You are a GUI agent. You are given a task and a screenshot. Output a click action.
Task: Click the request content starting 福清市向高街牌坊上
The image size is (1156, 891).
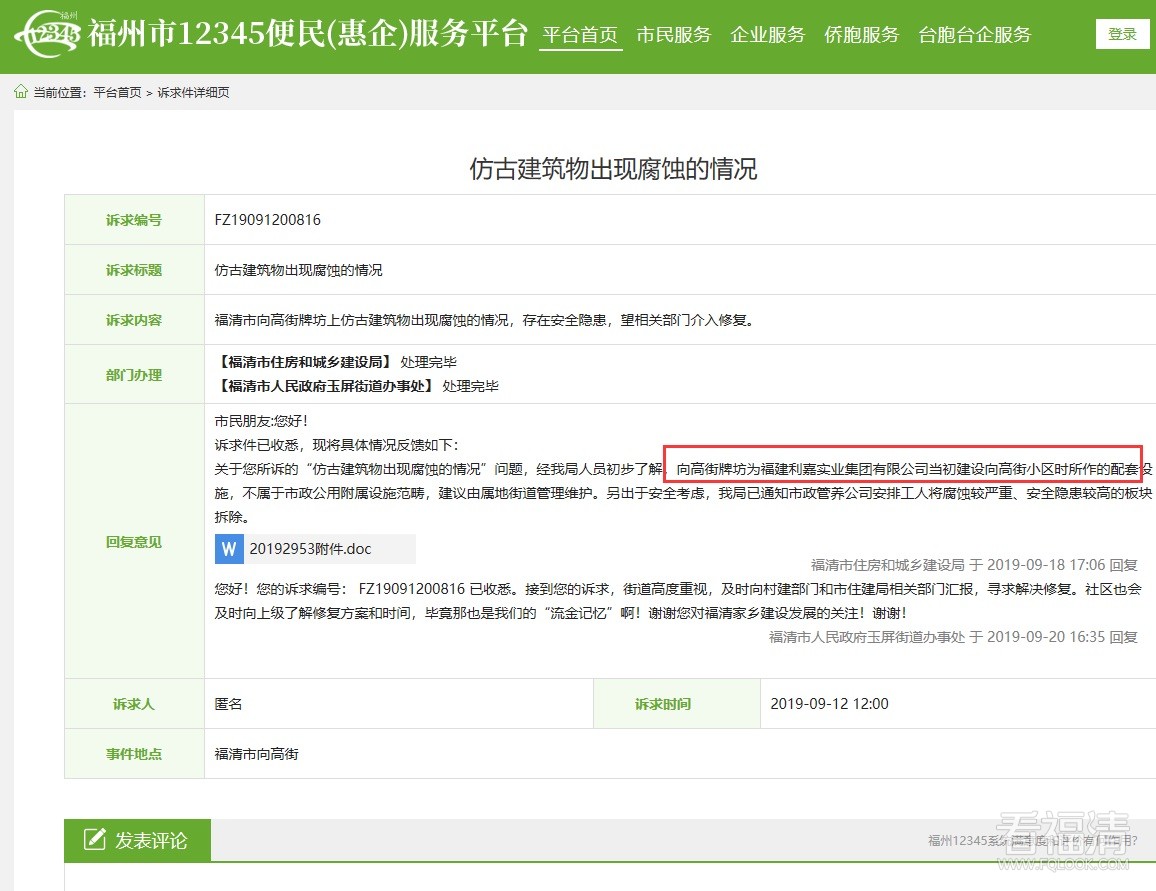(x=485, y=320)
